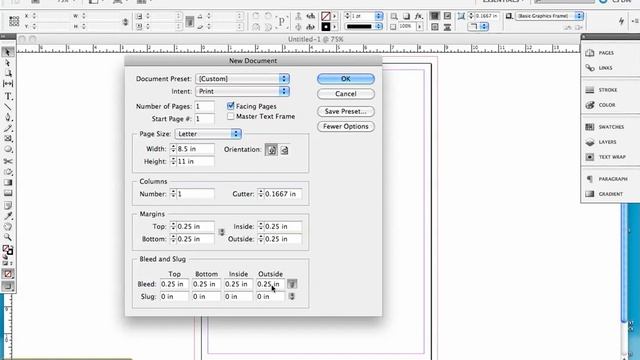Click the Width value field

(x=195, y=149)
